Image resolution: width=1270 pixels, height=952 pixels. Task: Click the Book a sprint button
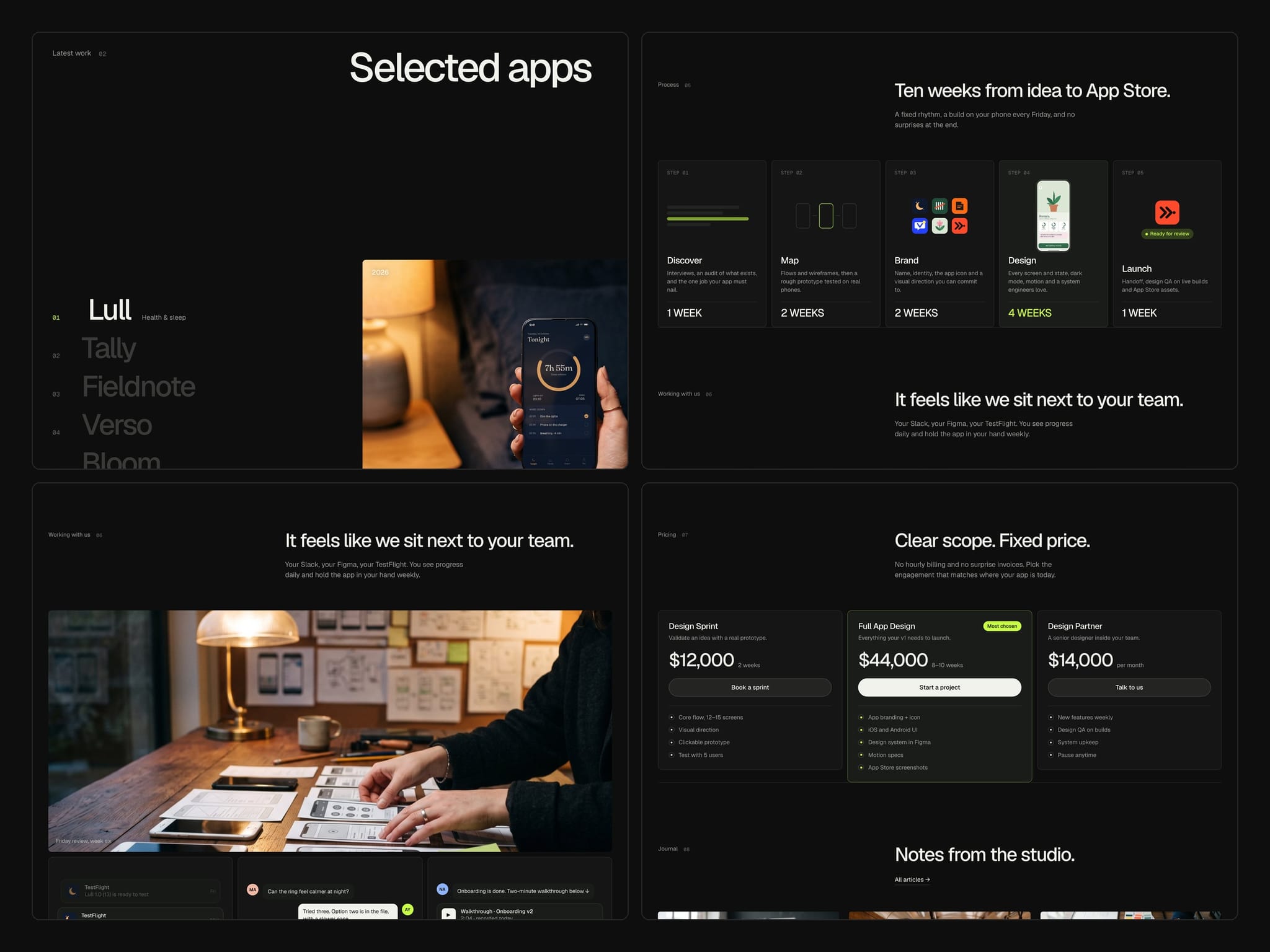click(x=750, y=687)
